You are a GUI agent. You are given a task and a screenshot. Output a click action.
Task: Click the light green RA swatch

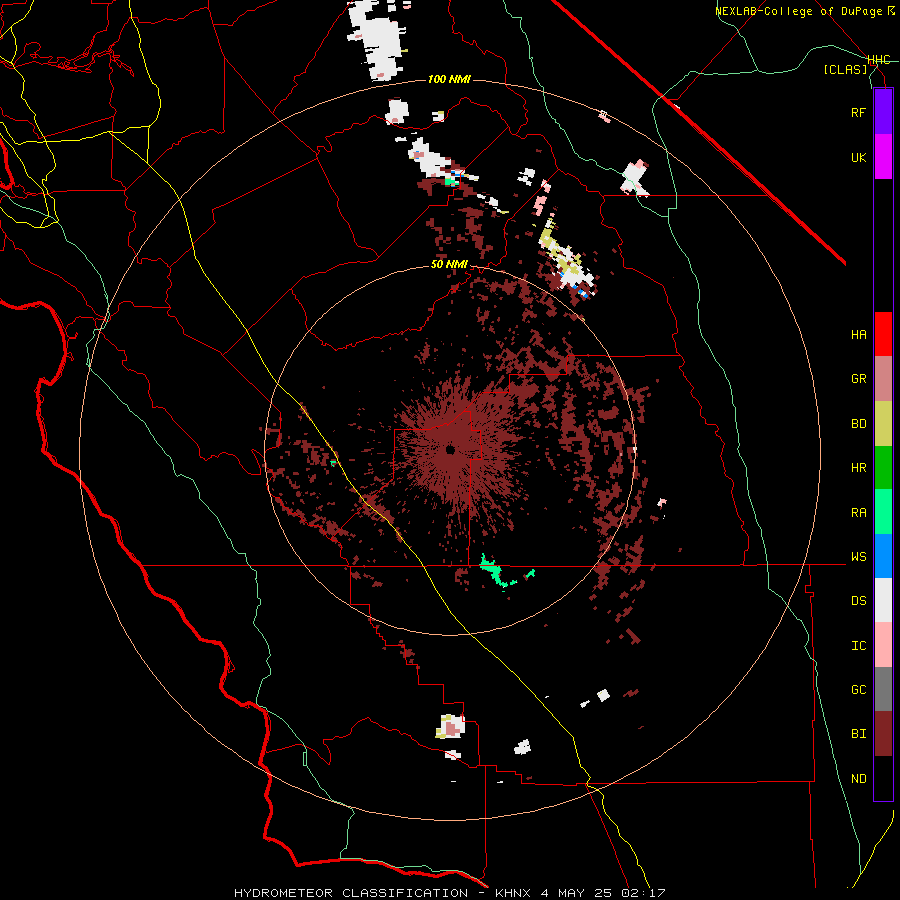[x=883, y=512]
